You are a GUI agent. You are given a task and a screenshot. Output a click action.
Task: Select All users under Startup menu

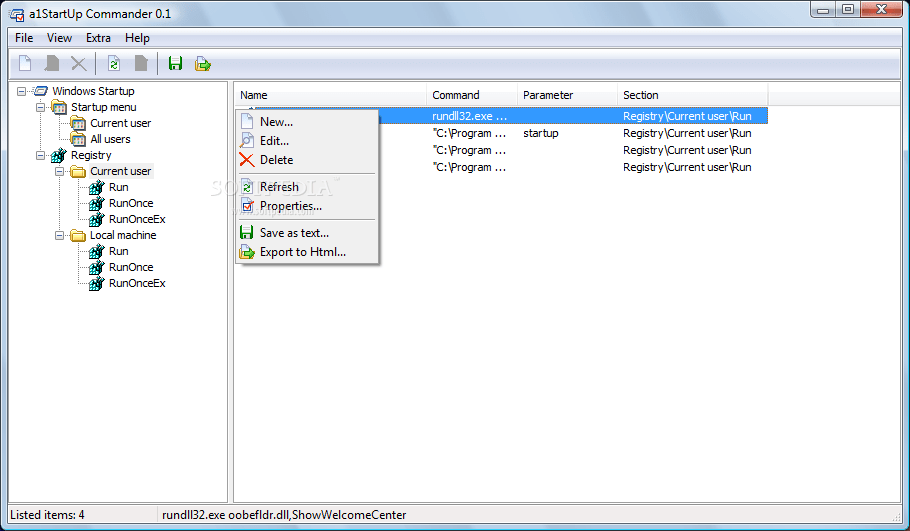110,139
